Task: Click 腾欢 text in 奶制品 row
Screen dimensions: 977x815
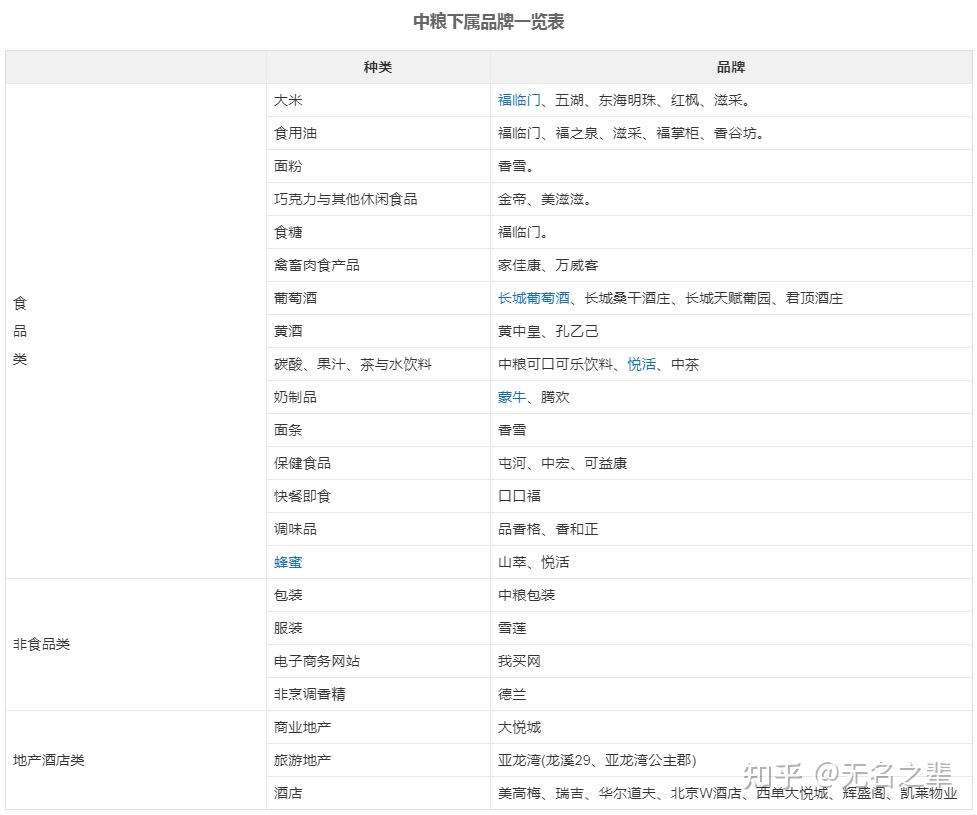Action: pos(555,398)
